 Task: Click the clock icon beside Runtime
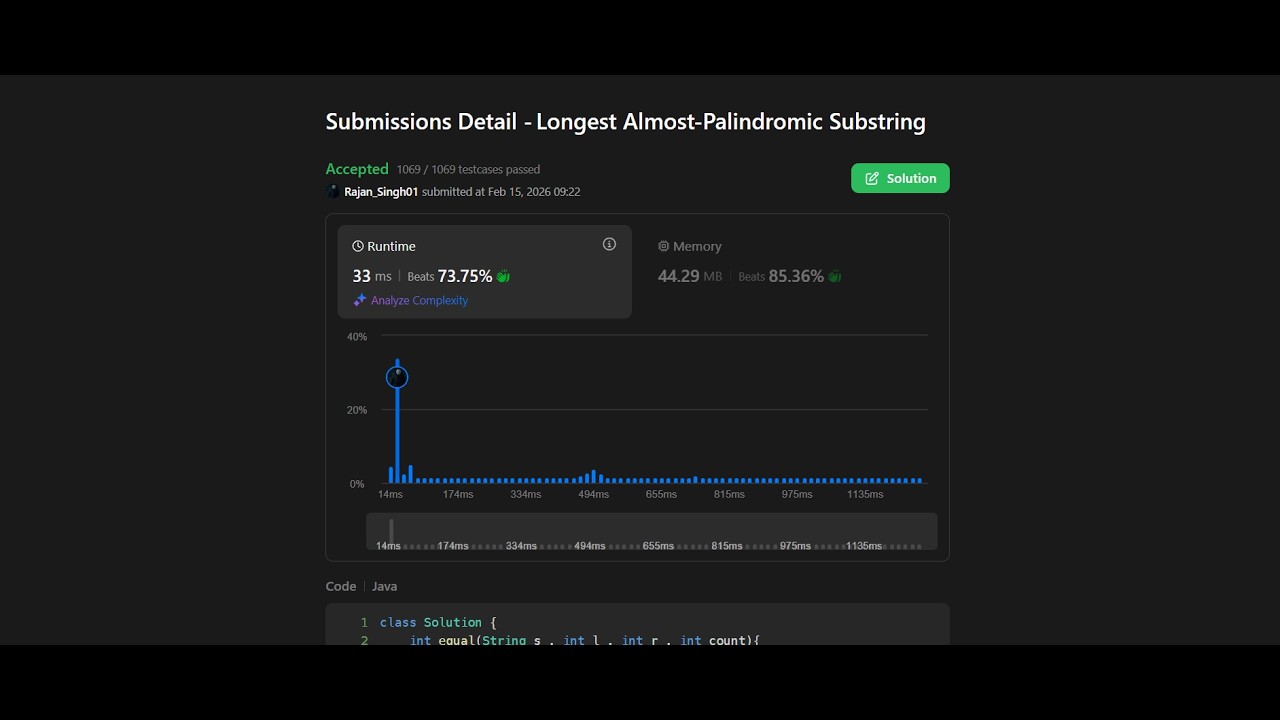pos(358,246)
